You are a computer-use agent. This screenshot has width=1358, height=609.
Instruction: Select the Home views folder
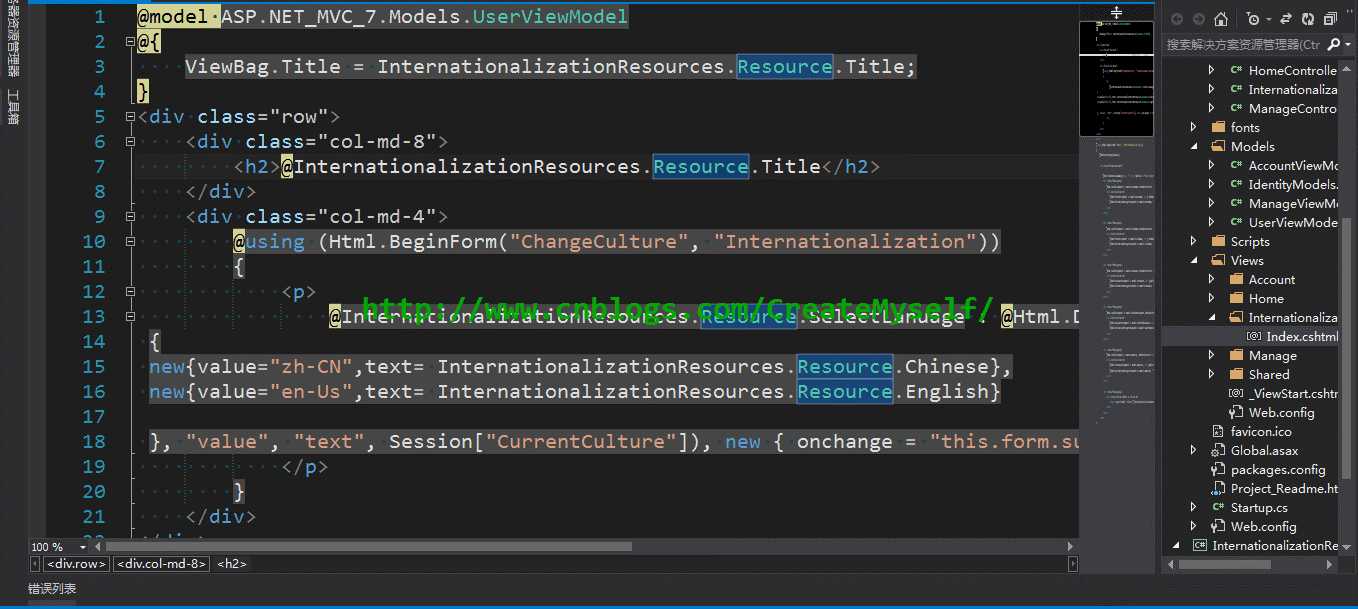[x=1266, y=298]
